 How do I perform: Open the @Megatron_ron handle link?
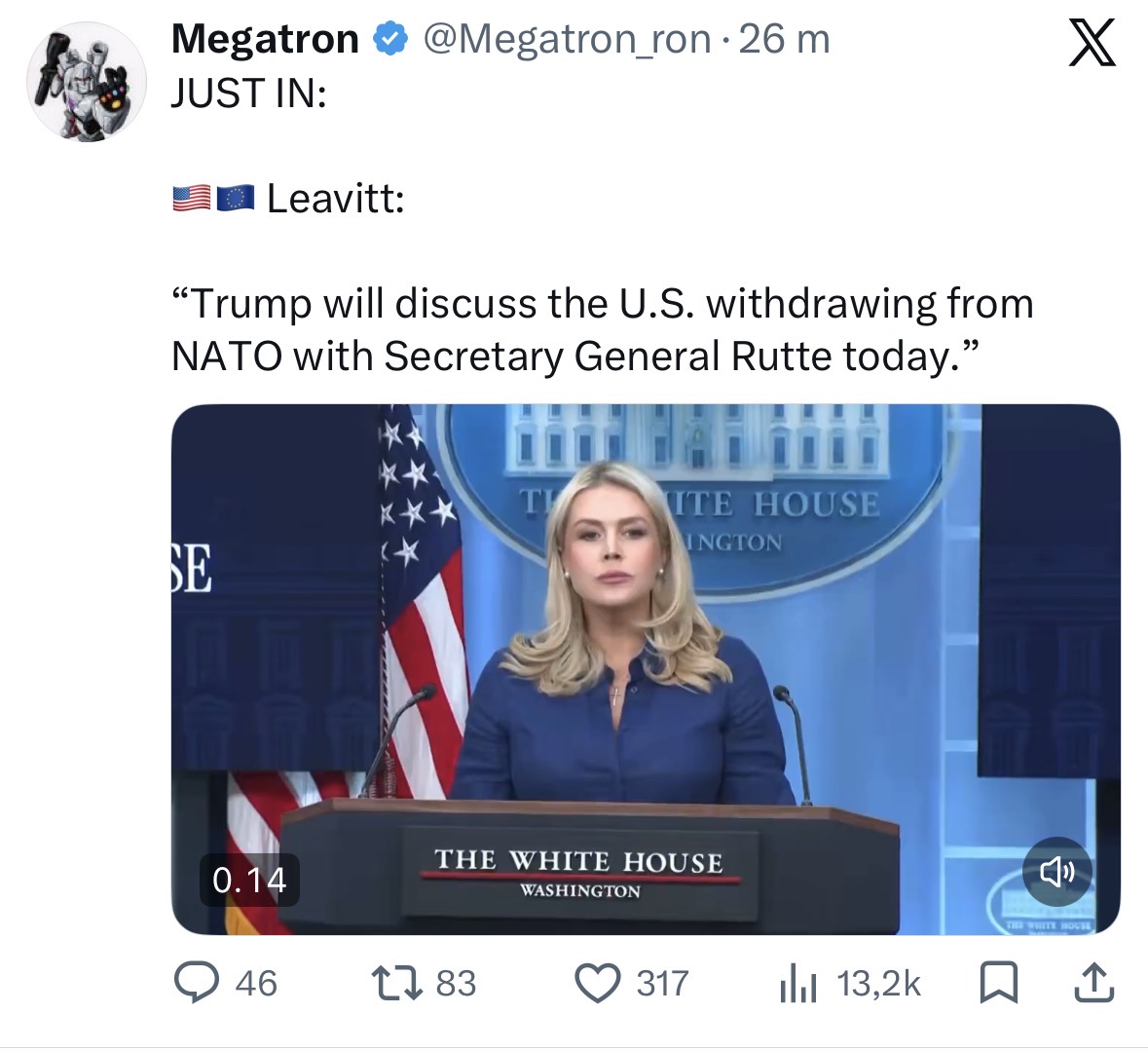[566, 40]
